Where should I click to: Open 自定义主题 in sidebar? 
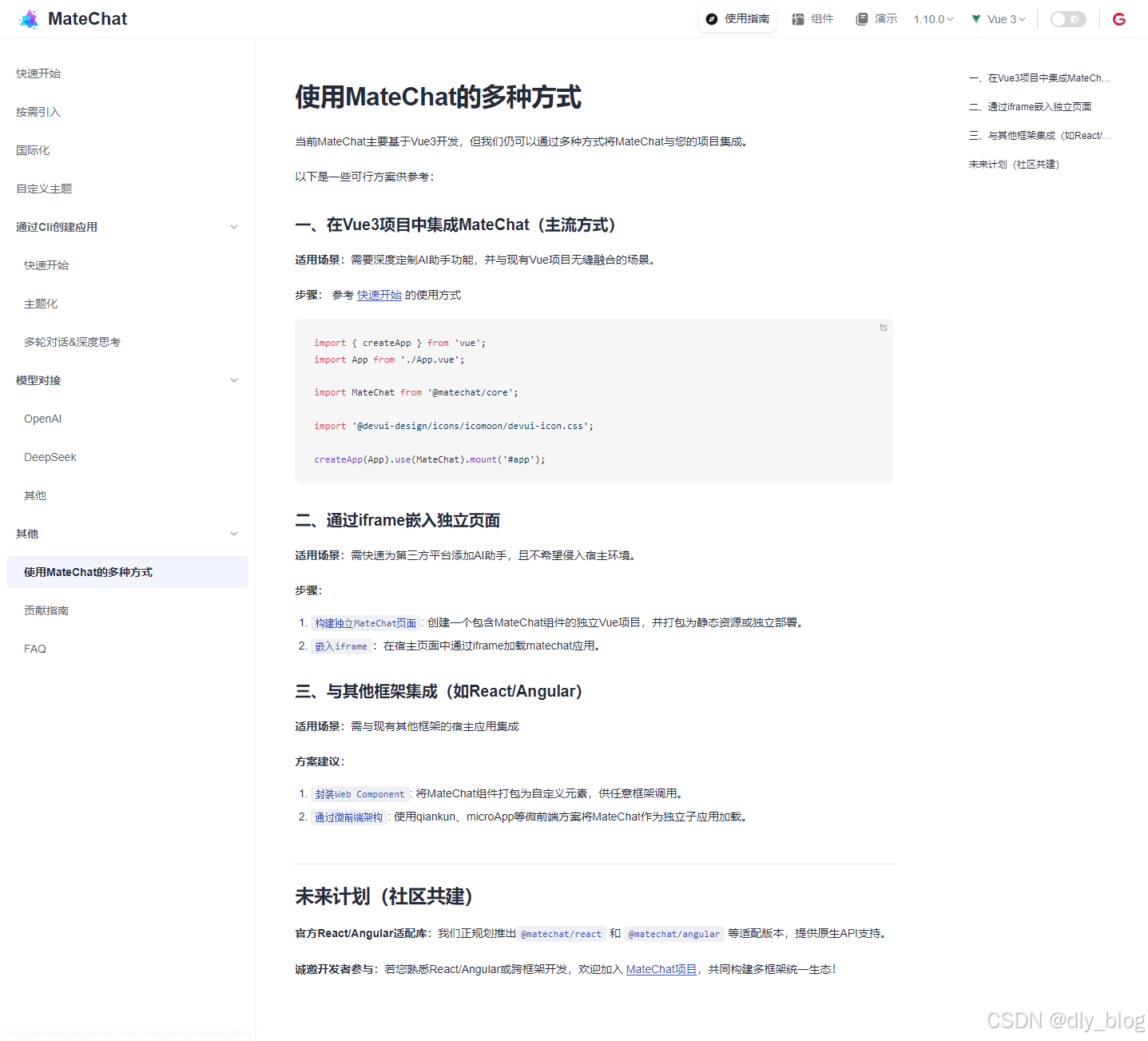pyautogui.click(x=44, y=189)
